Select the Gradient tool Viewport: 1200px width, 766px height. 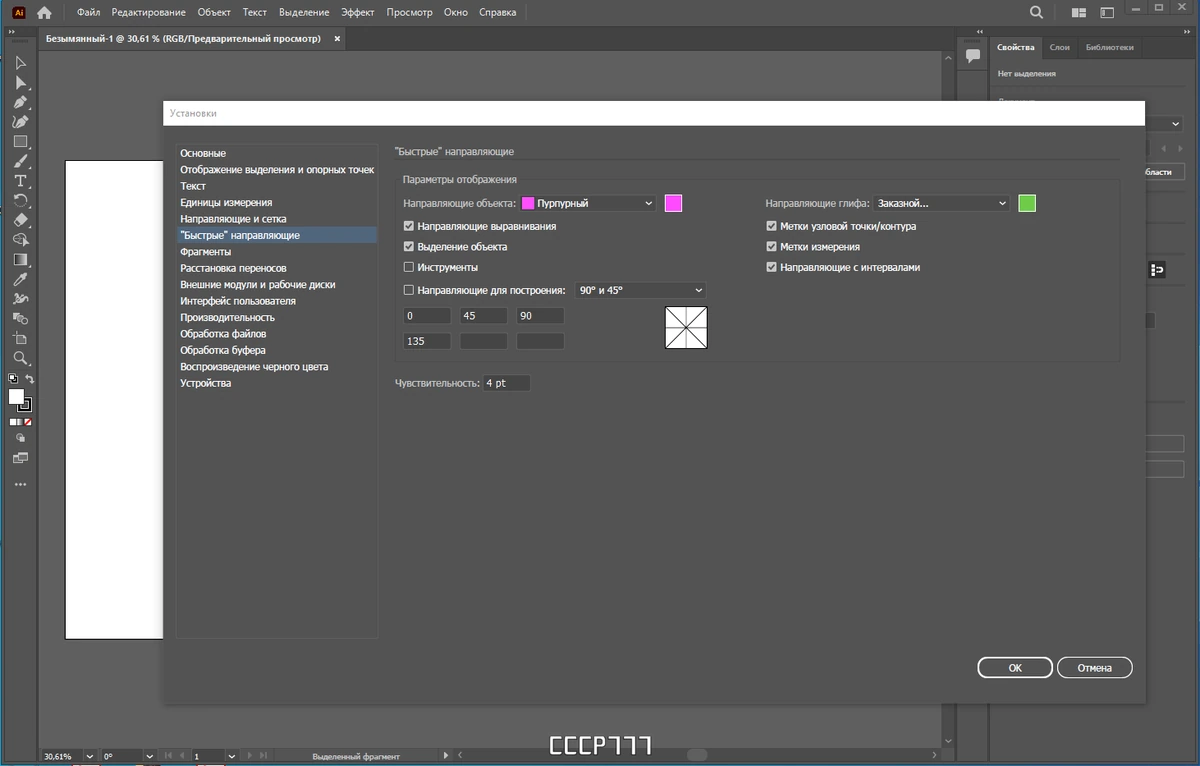[20, 259]
